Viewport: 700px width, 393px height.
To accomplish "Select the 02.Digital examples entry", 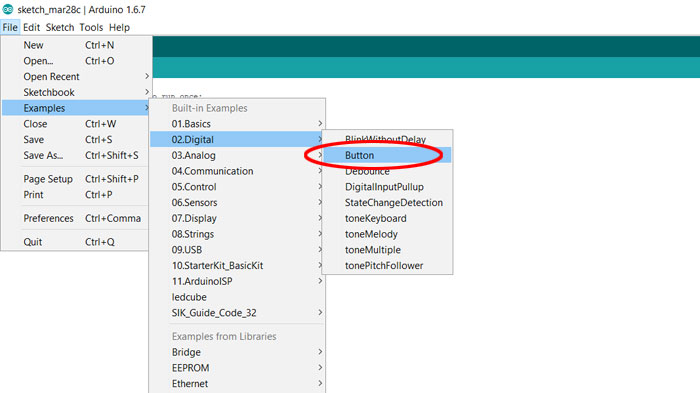I will pos(237,139).
